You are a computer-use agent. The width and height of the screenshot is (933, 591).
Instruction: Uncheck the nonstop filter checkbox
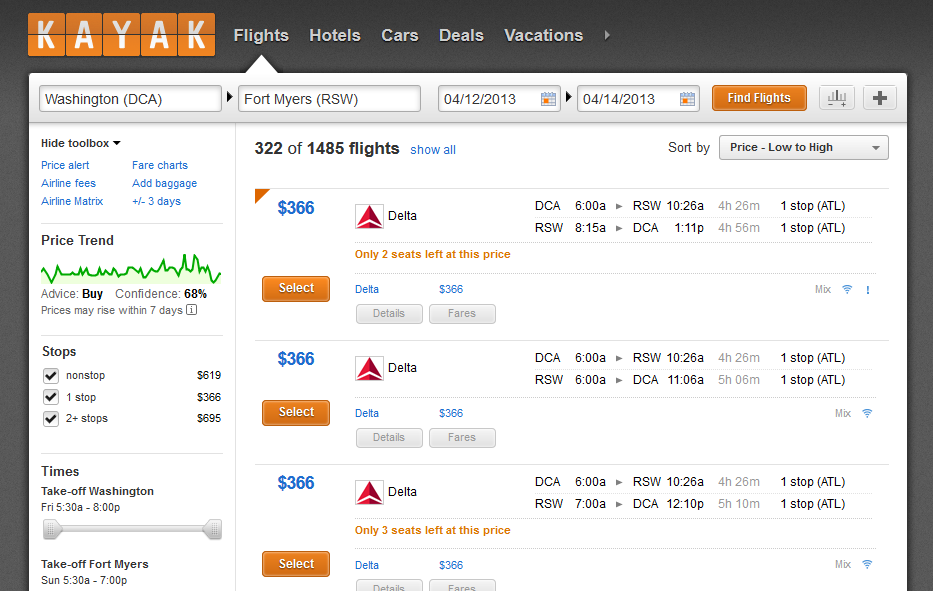(x=51, y=376)
